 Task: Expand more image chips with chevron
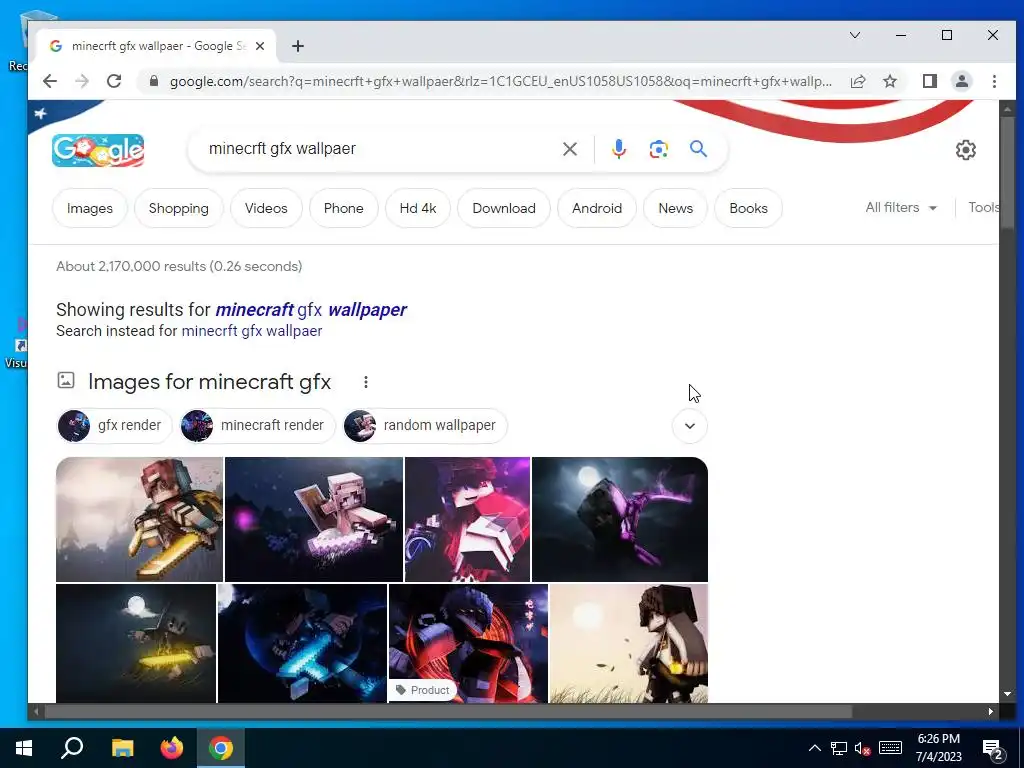690,426
